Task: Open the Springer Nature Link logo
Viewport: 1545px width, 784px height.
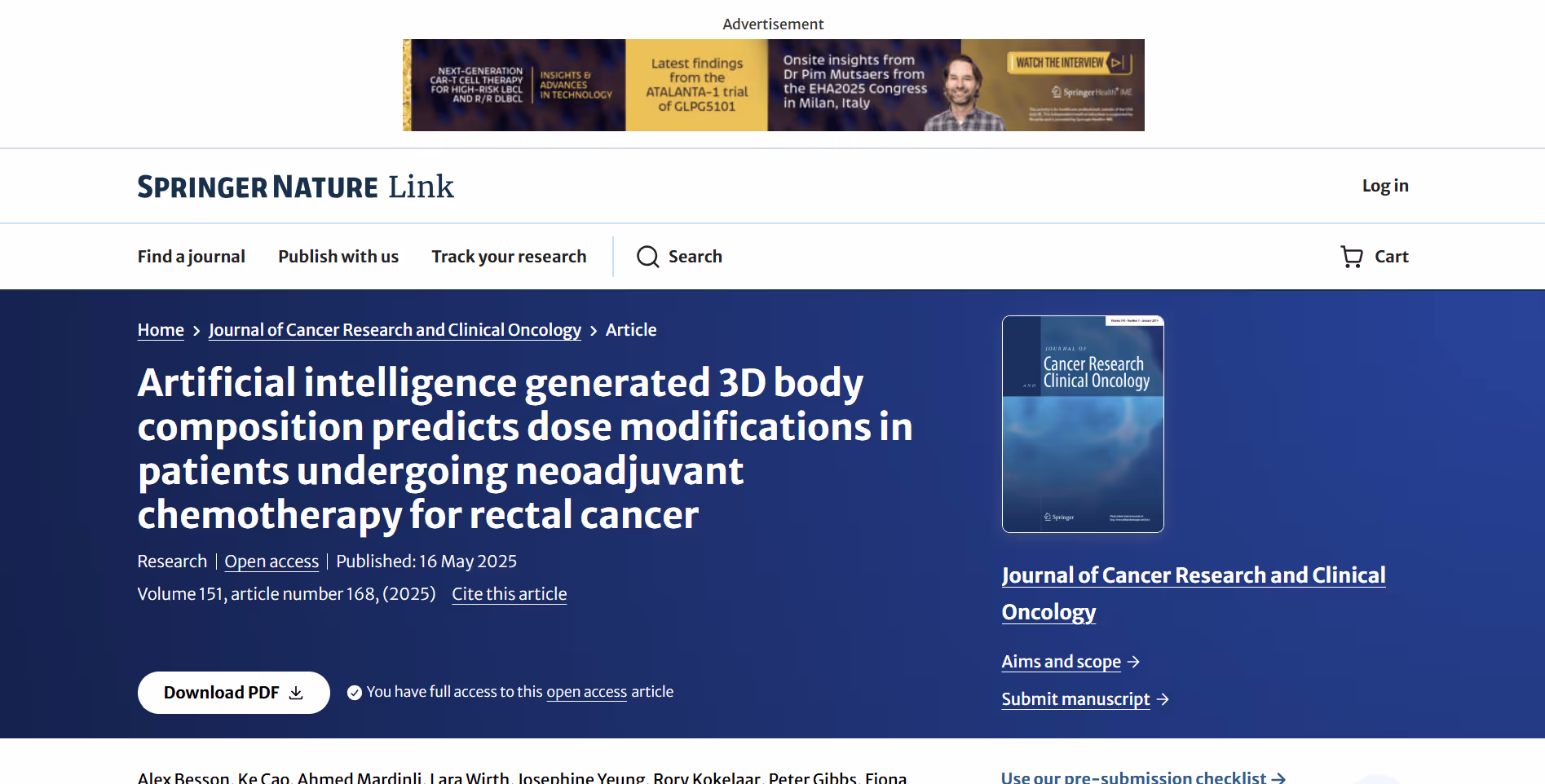Action: pyautogui.click(x=295, y=187)
